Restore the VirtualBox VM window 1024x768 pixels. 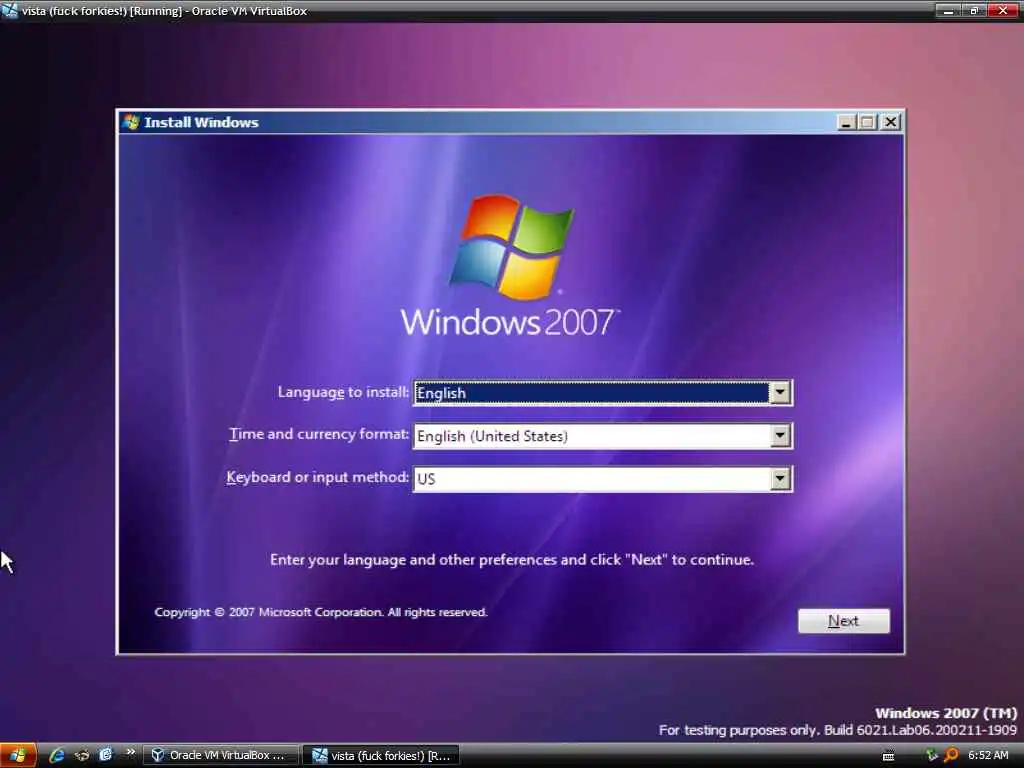pyautogui.click(x=974, y=10)
